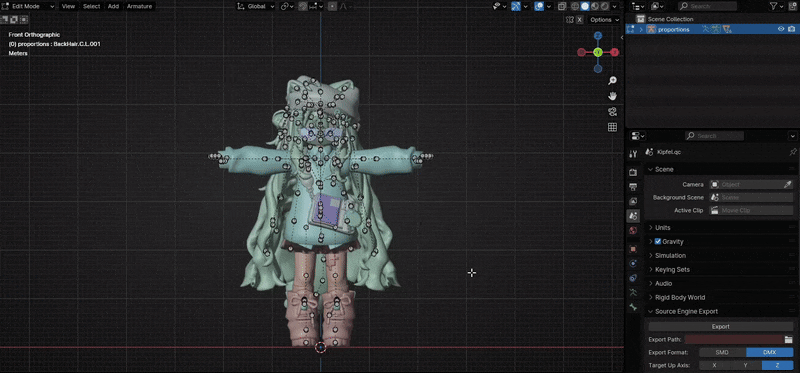The width and height of the screenshot is (800, 373).
Task: Click the green Y axis gizmo ball
Action: tap(598, 52)
